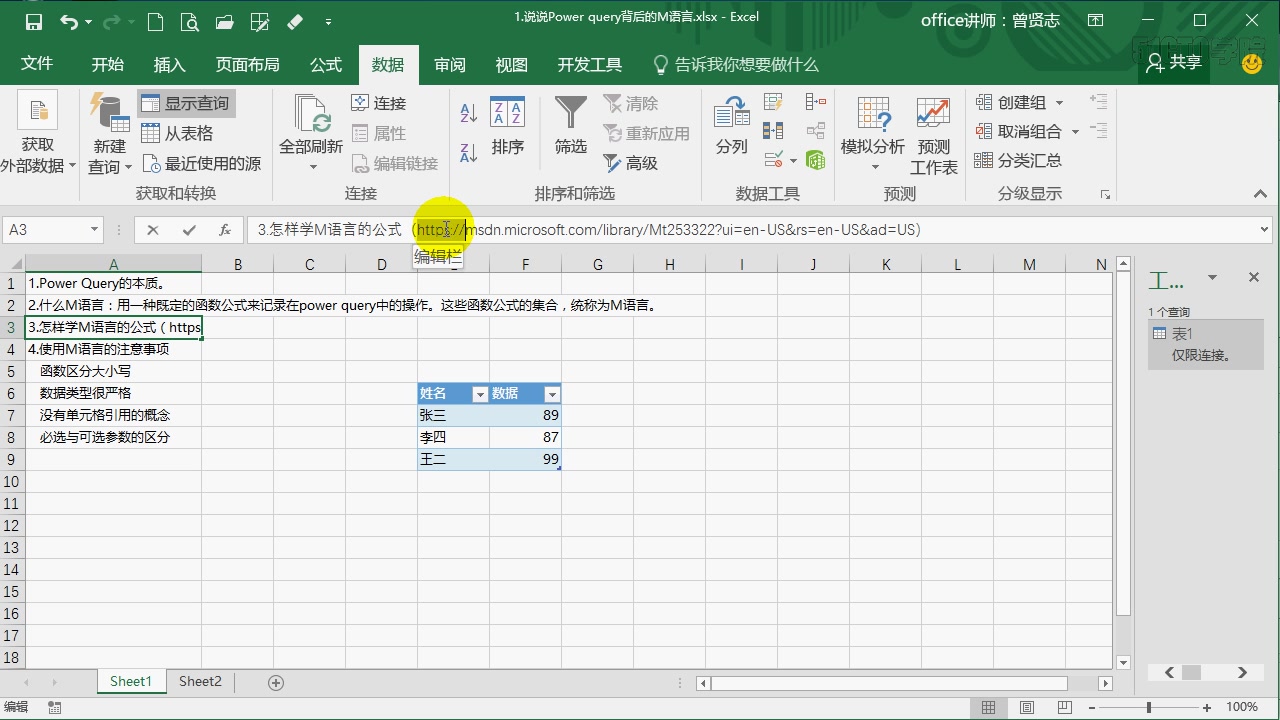
Task: Open the 新建查询 dropdown arrow
Action: [127, 166]
